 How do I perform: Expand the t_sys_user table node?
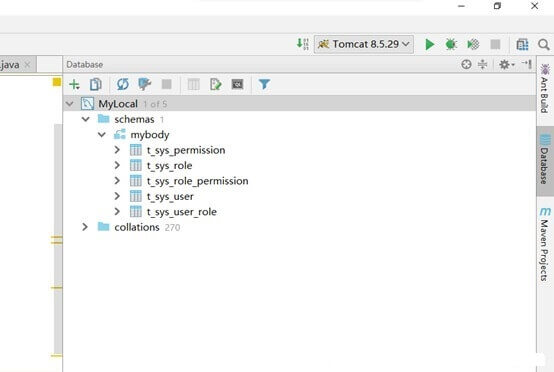click(x=117, y=196)
